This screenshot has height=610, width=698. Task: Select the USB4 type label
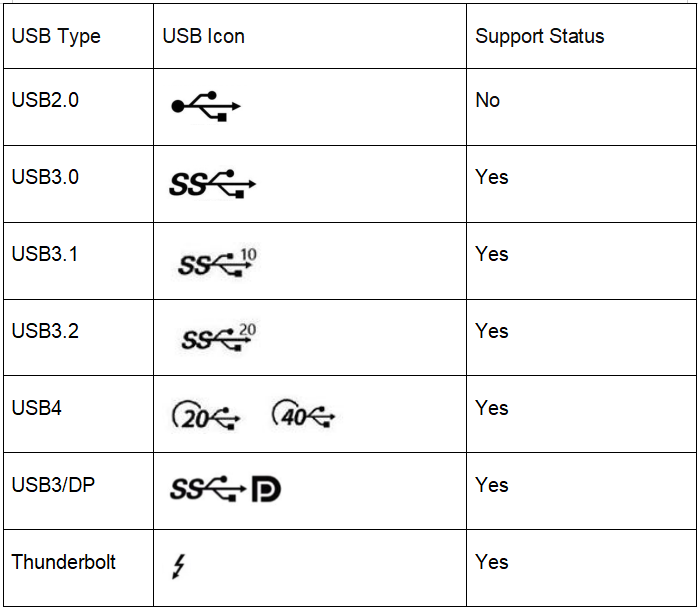36,408
